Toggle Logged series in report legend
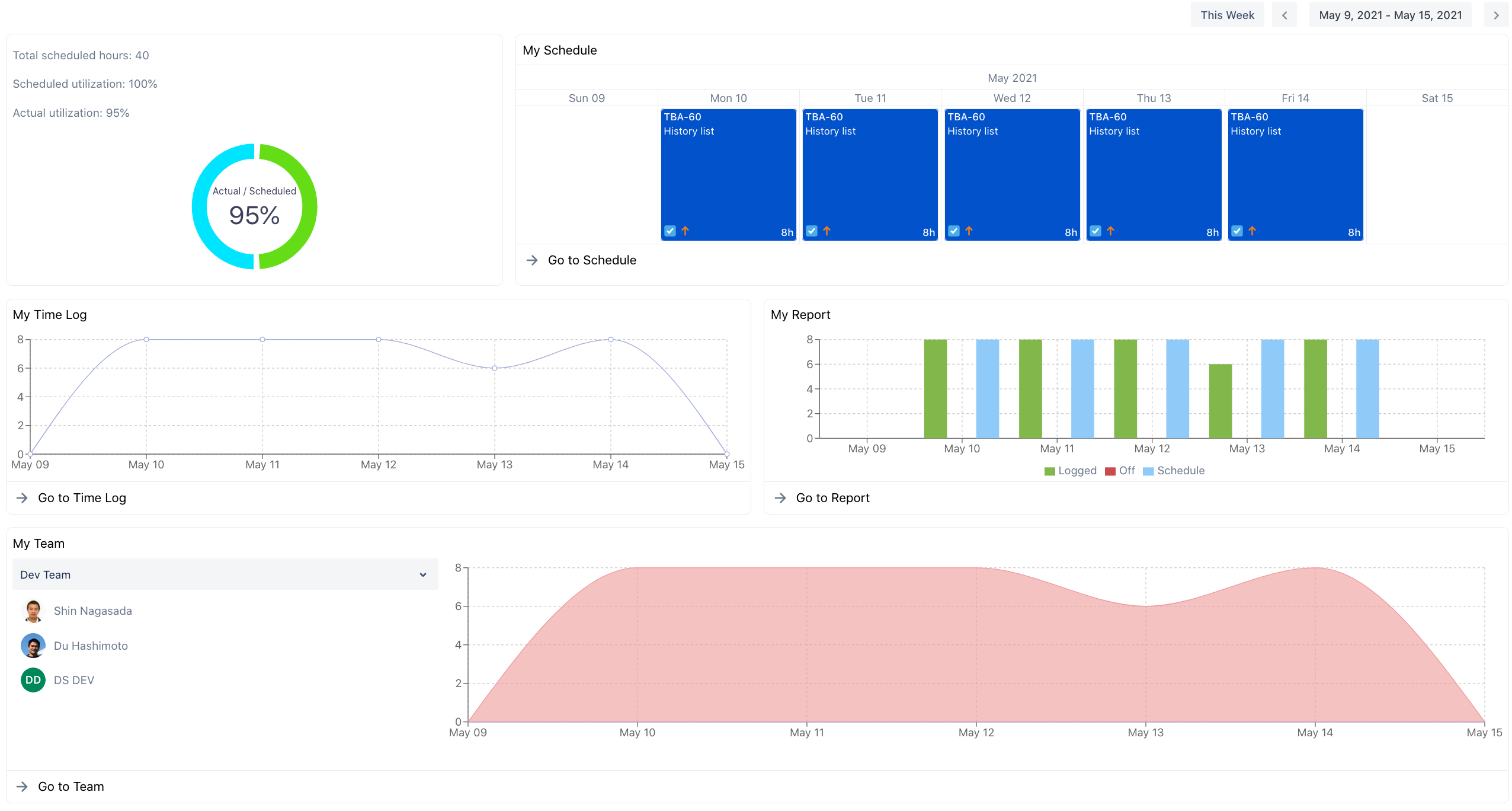The width and height of the screenshot is (1512, 811). point(1070,471)
